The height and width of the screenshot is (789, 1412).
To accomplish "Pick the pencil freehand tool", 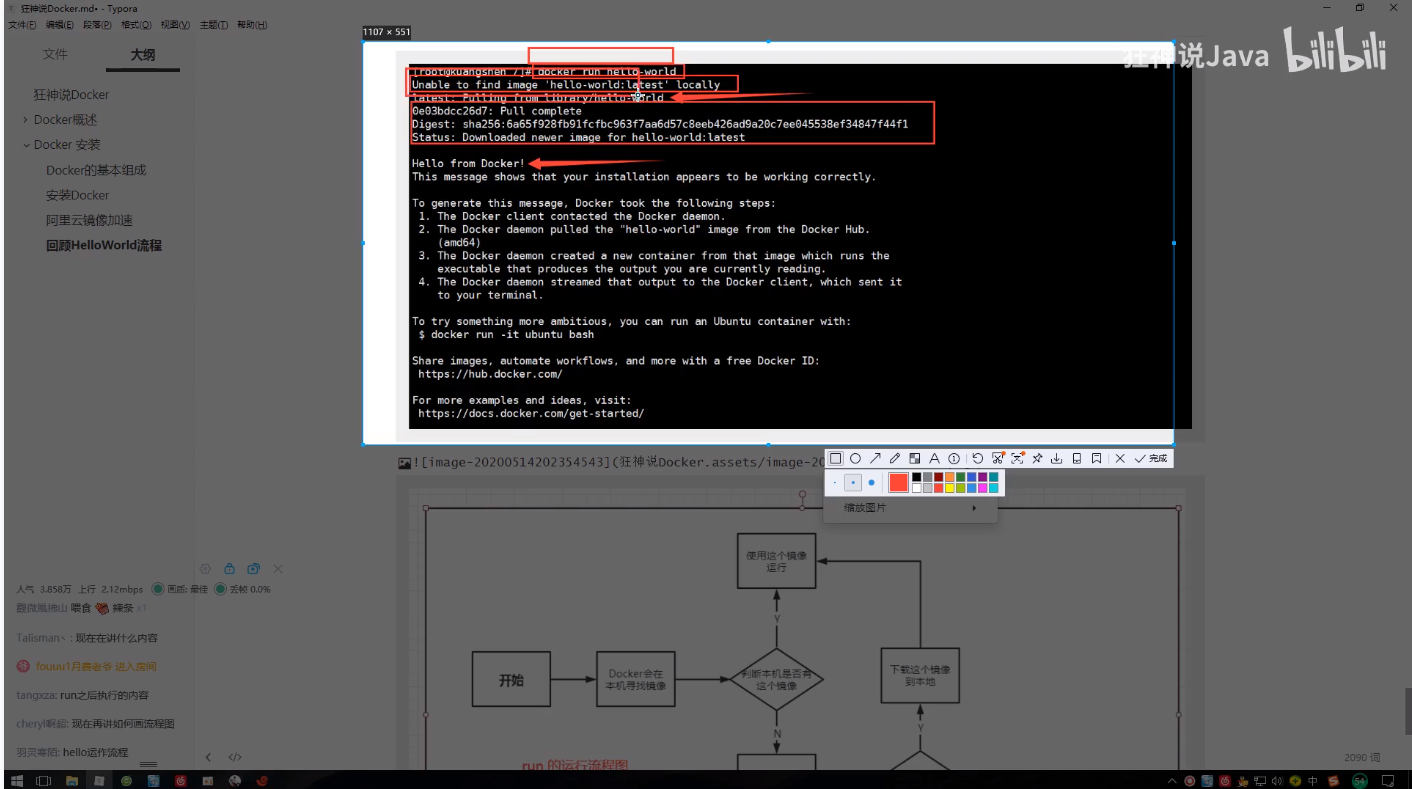I will click(895, 458).
